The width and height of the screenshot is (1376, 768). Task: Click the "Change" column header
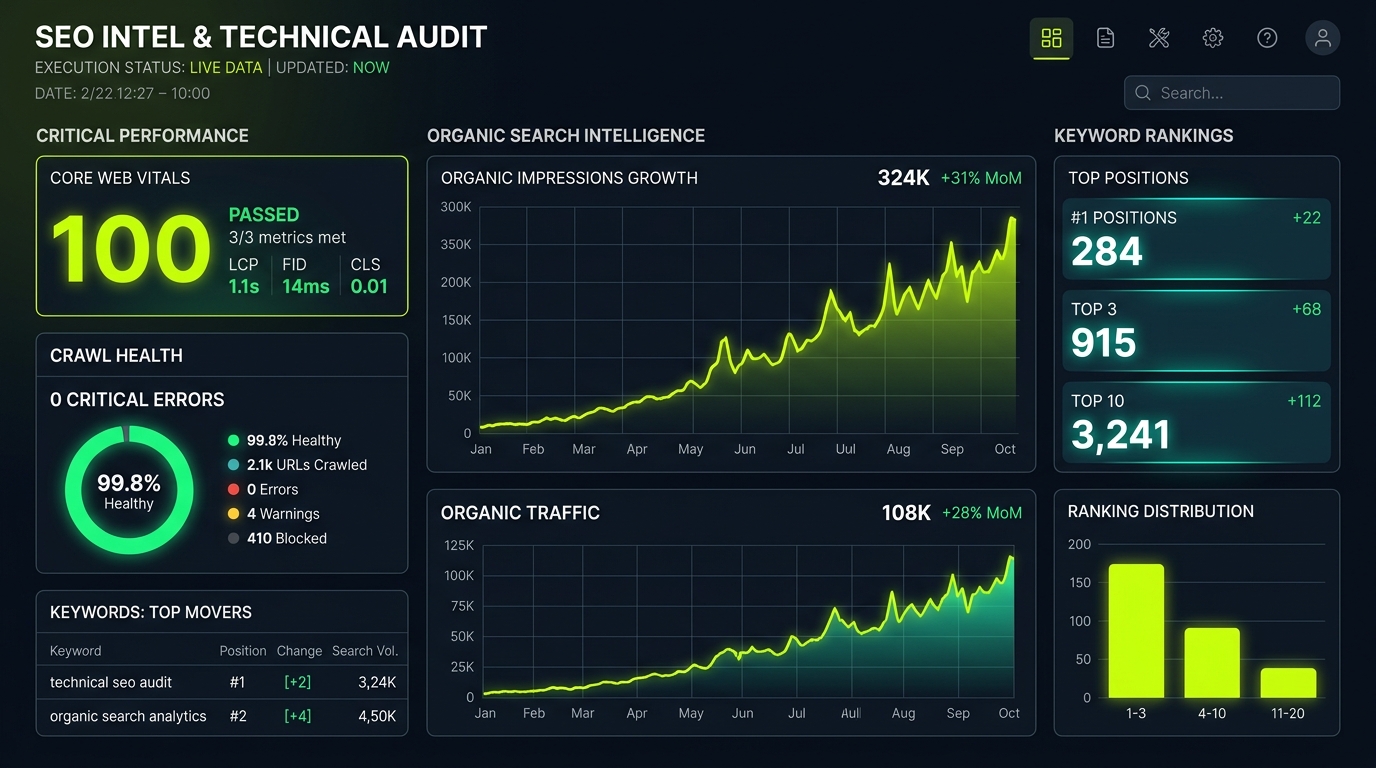tap(299, 651)
